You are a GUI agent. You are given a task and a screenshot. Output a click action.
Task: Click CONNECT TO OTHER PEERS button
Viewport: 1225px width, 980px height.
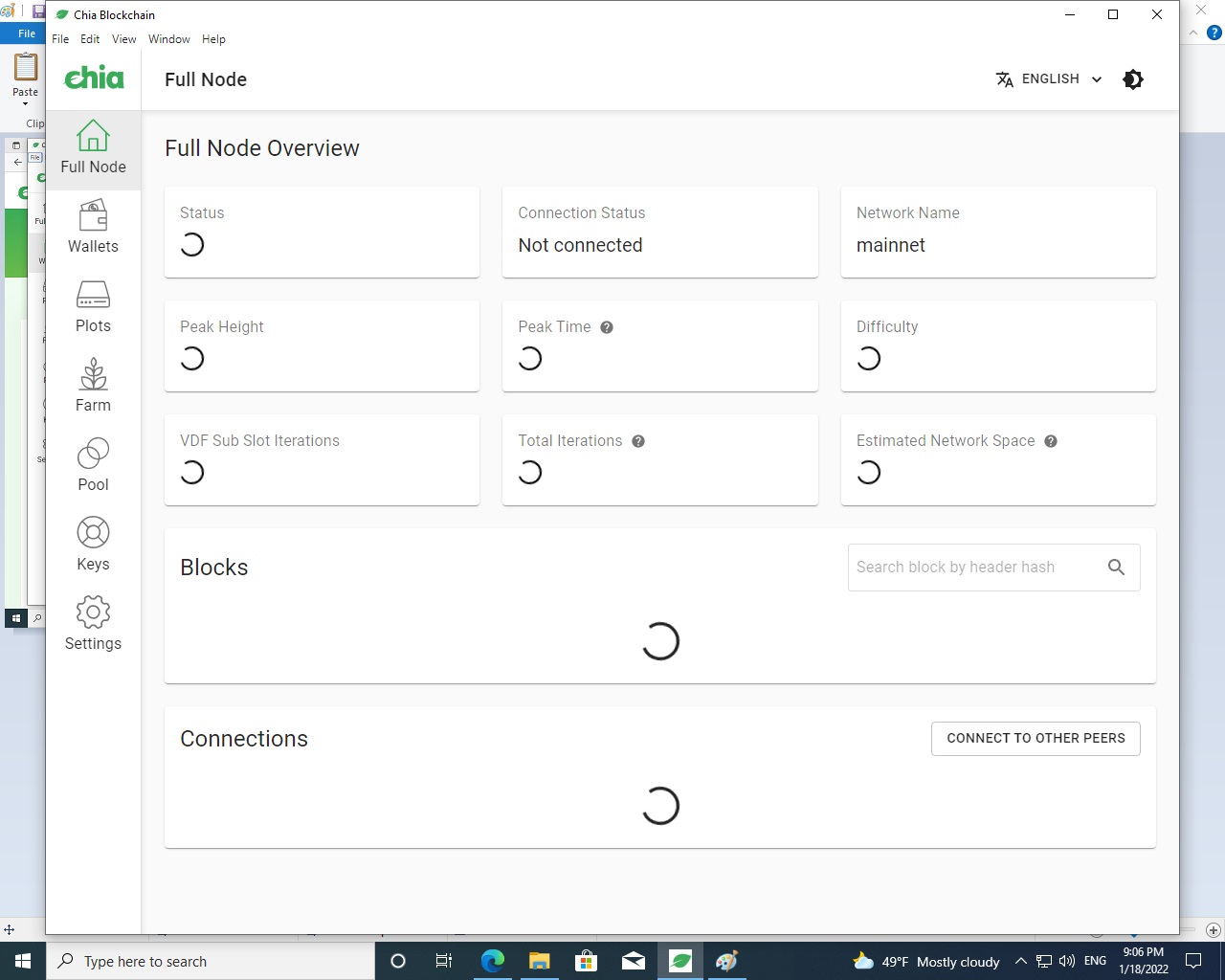(1036, 739)
